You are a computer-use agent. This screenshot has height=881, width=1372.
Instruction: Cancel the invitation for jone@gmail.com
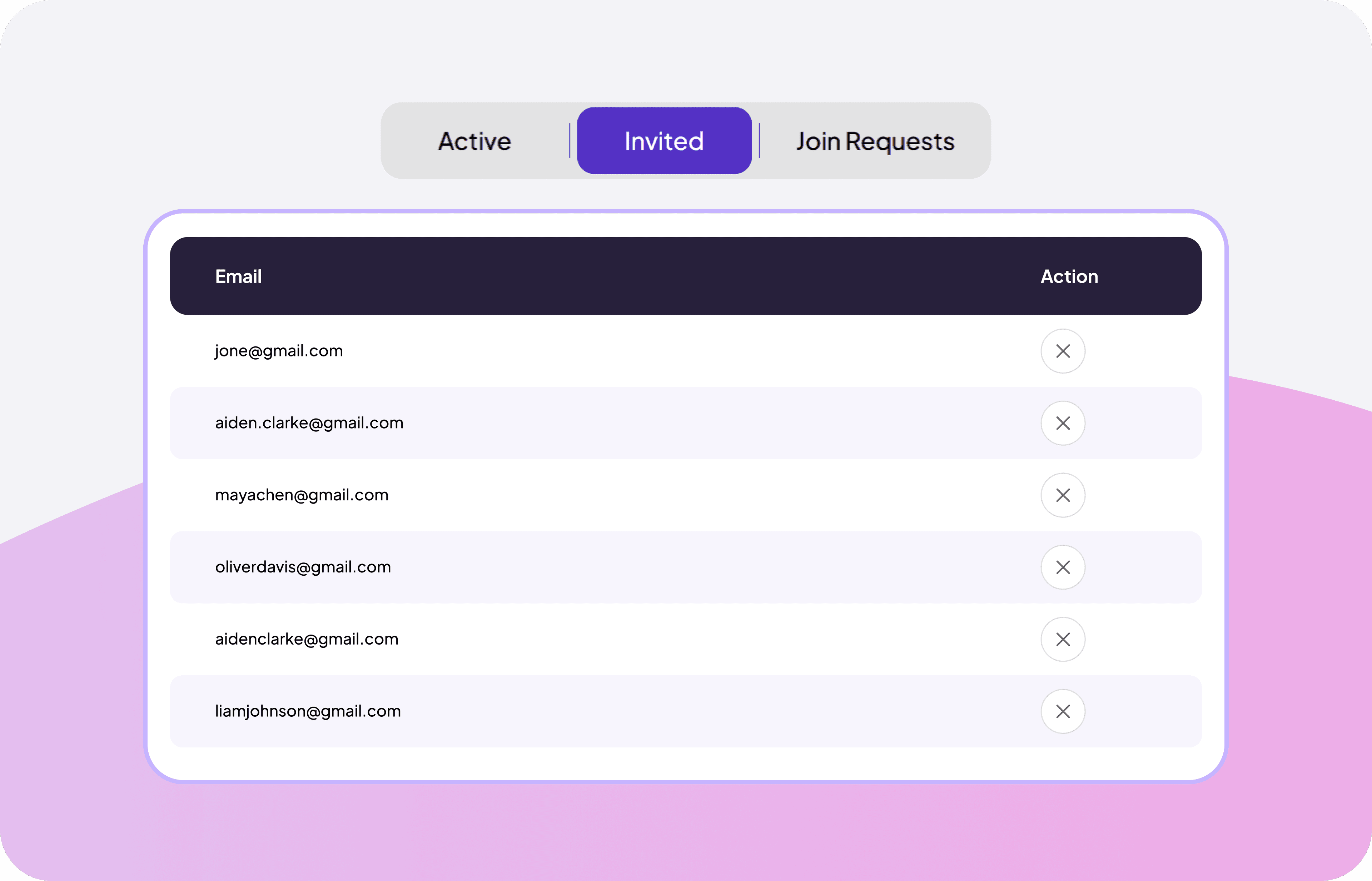pyautogui.click(x=1063, y=351)
